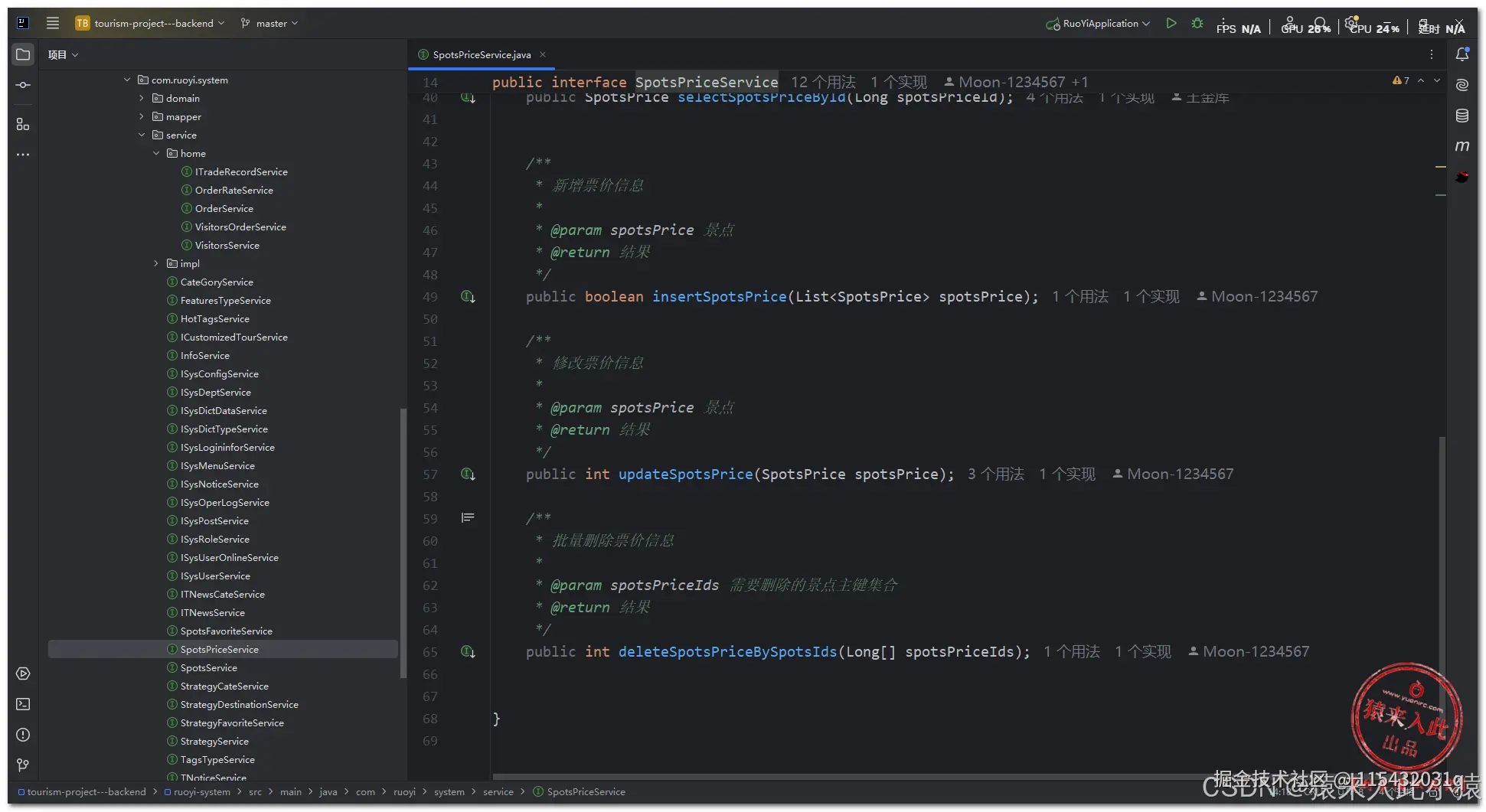Open editor tab options menu

(1431, 54)
